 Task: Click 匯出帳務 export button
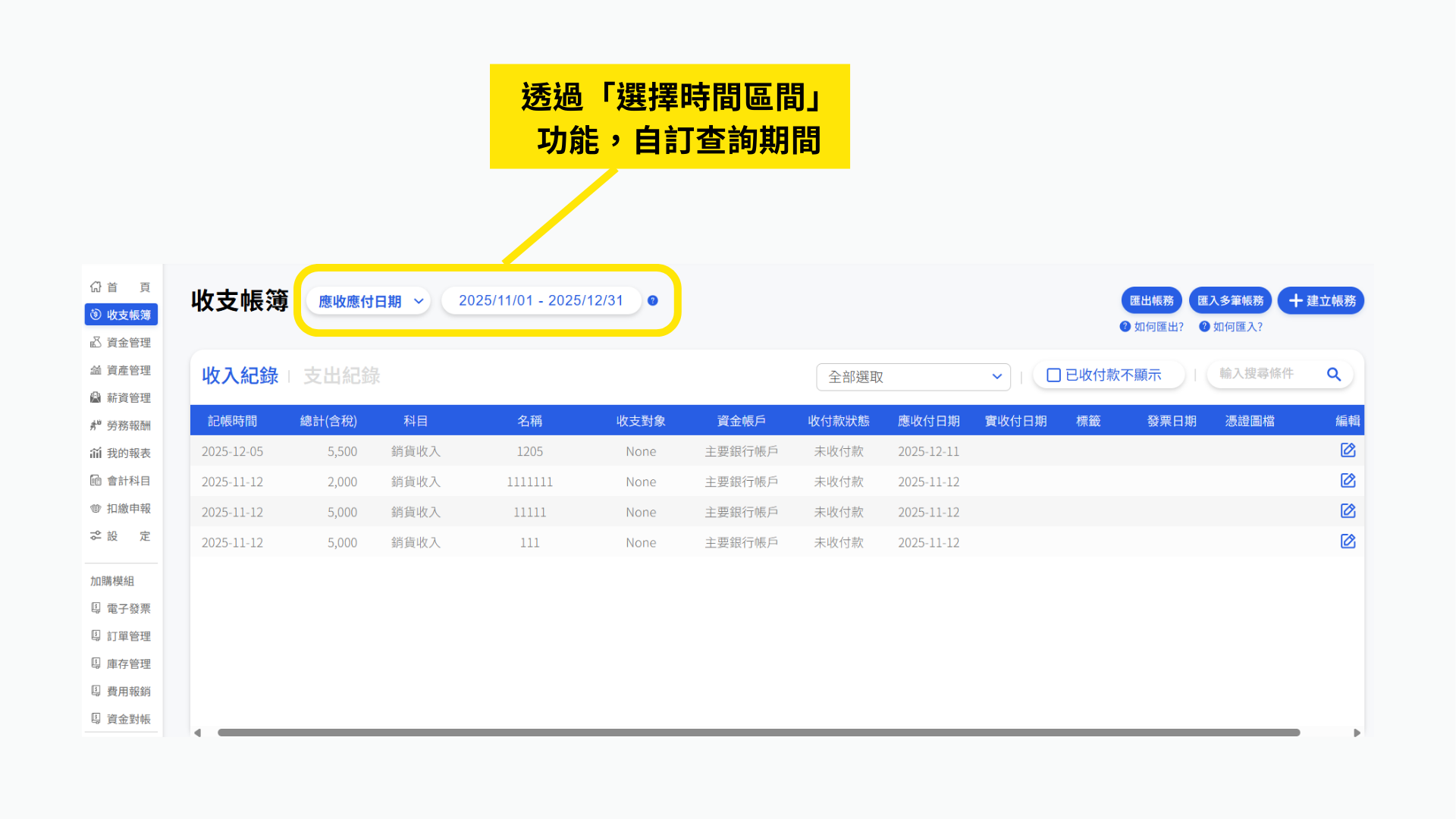point(1151,301)
